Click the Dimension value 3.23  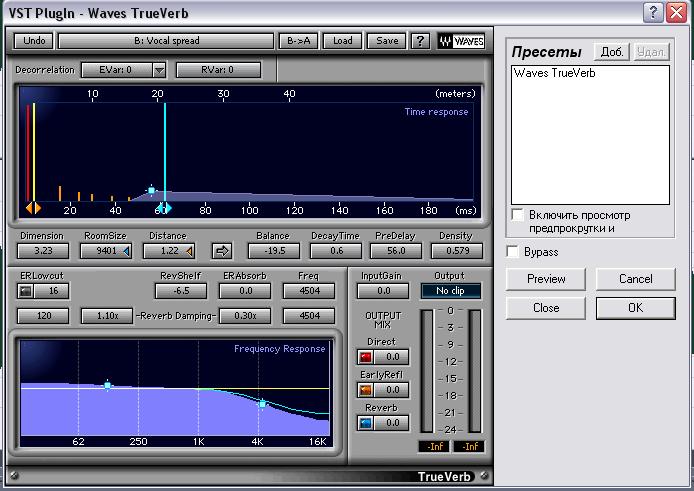[43, 251]
